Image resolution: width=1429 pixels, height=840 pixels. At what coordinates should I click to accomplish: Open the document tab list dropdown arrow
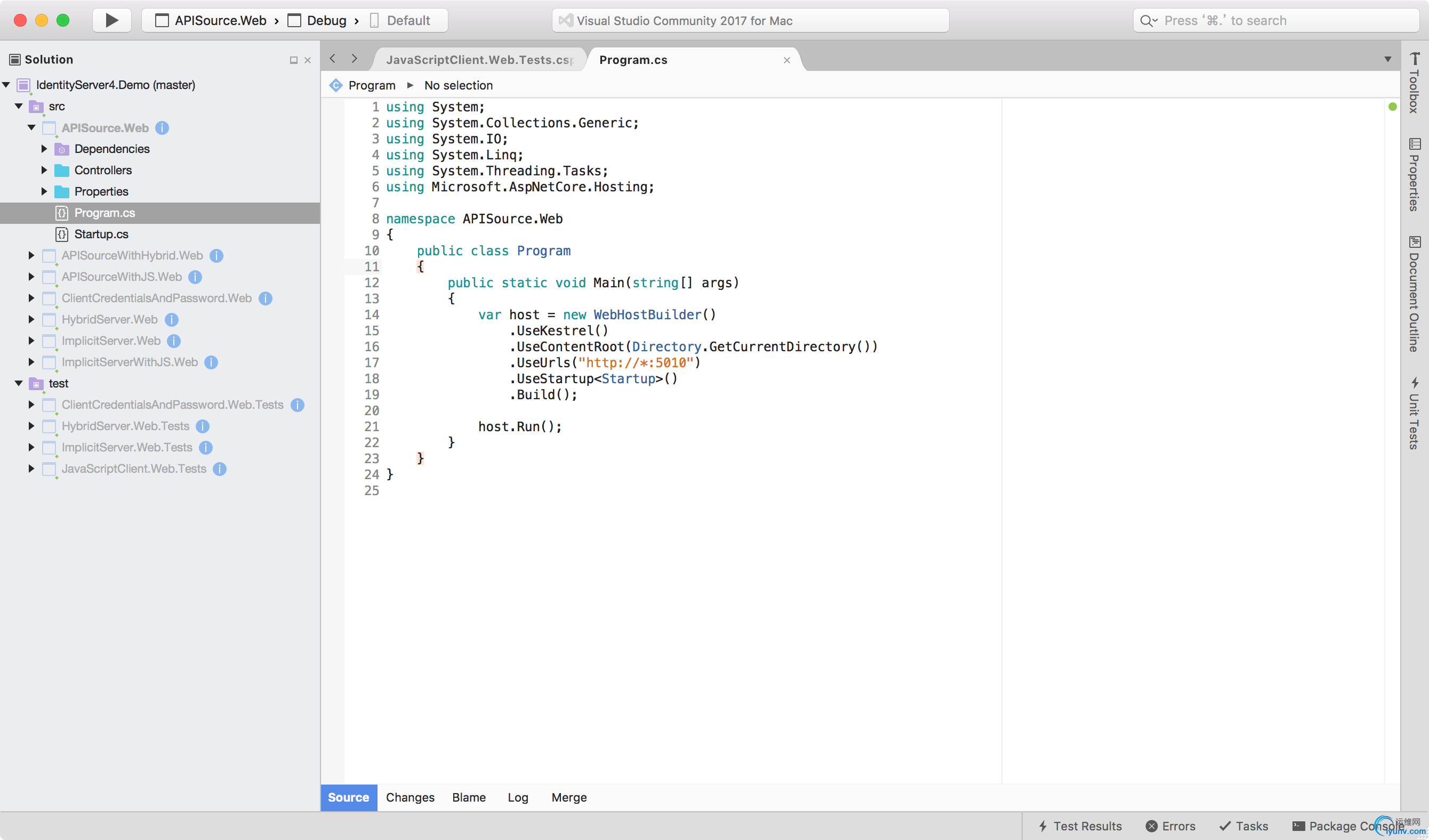point(1387,59)
